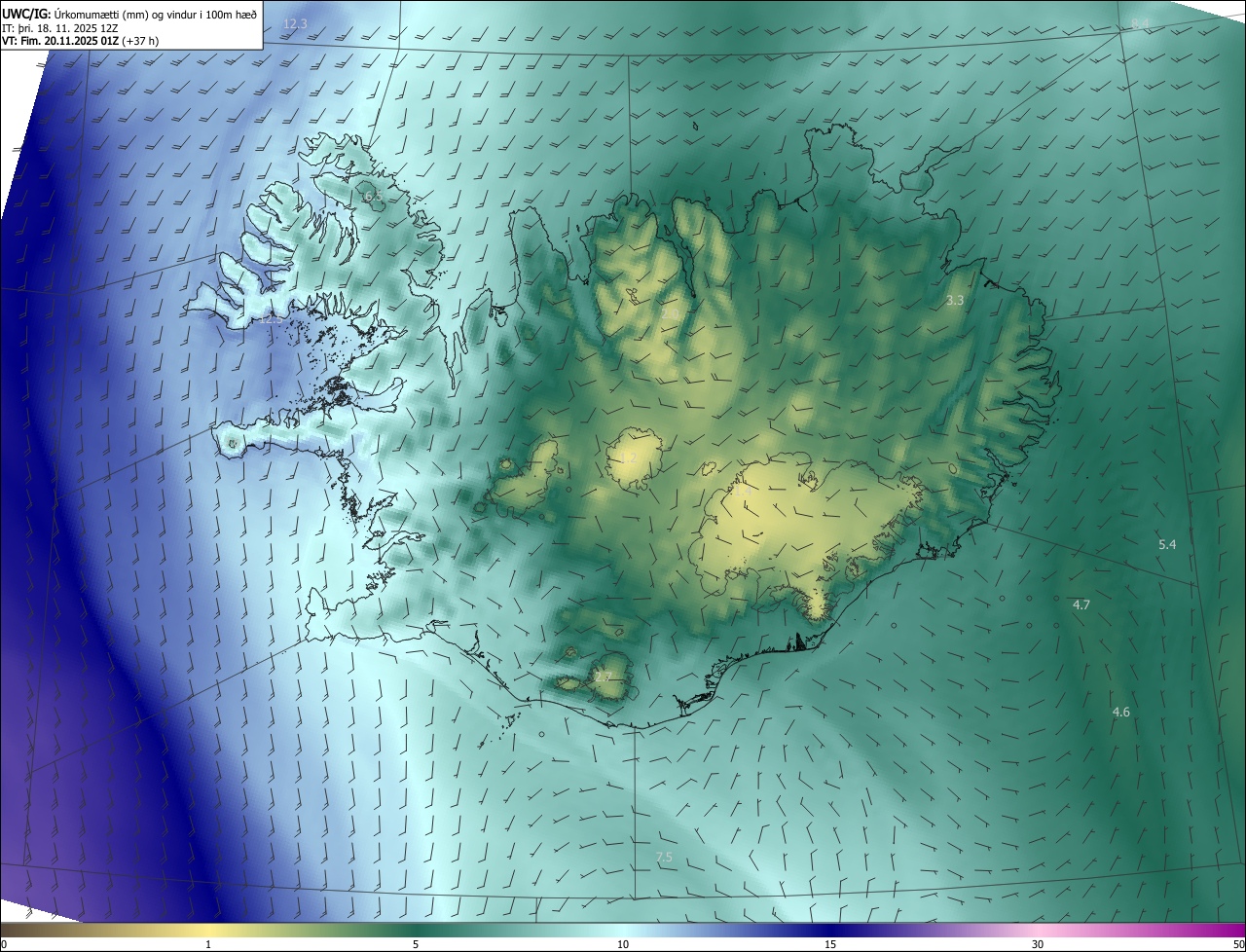Click the 12.5 value label in the Westfjords
Image resolution: width=1246 pixels, height=952 pixels.
tap(272, 319)
